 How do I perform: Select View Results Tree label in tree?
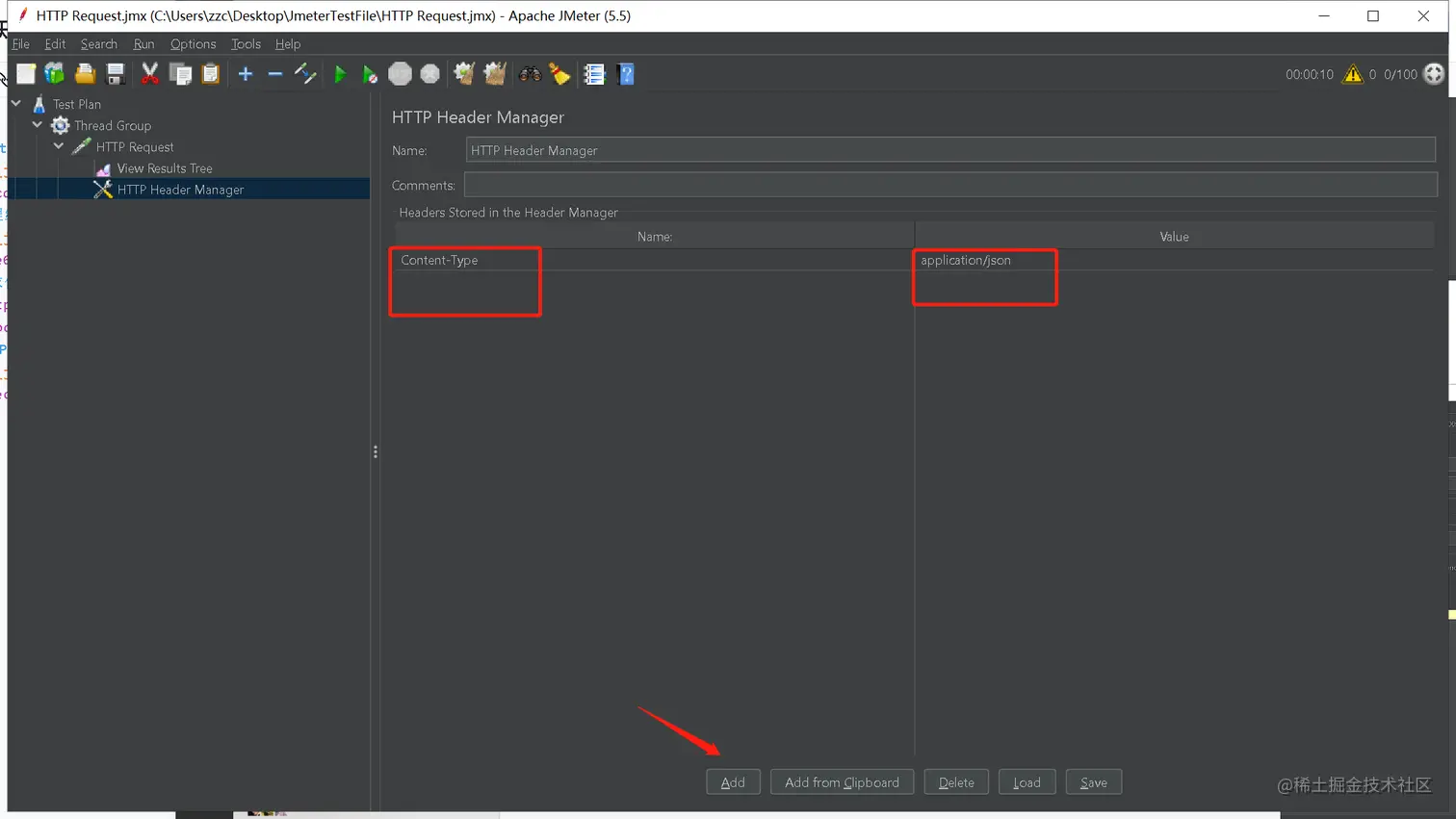pos(165,168)
